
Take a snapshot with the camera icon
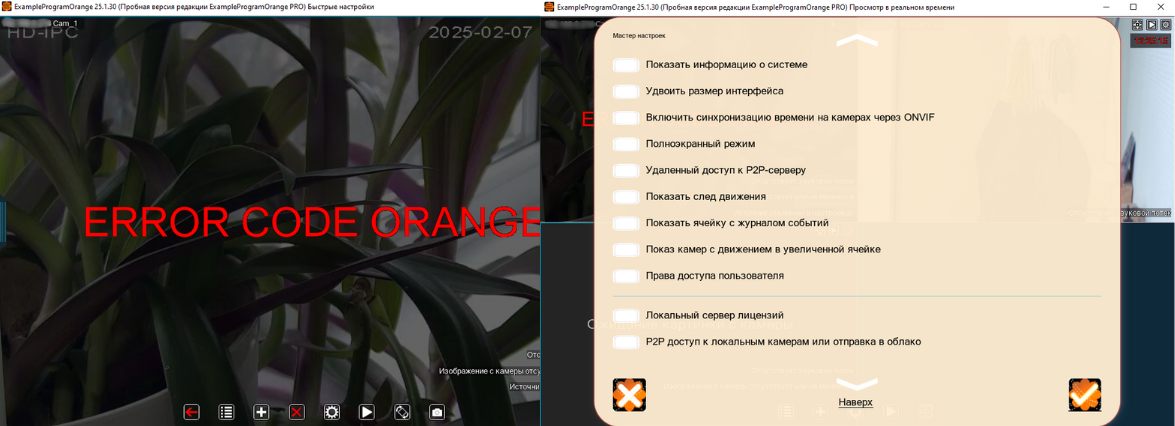437,412
